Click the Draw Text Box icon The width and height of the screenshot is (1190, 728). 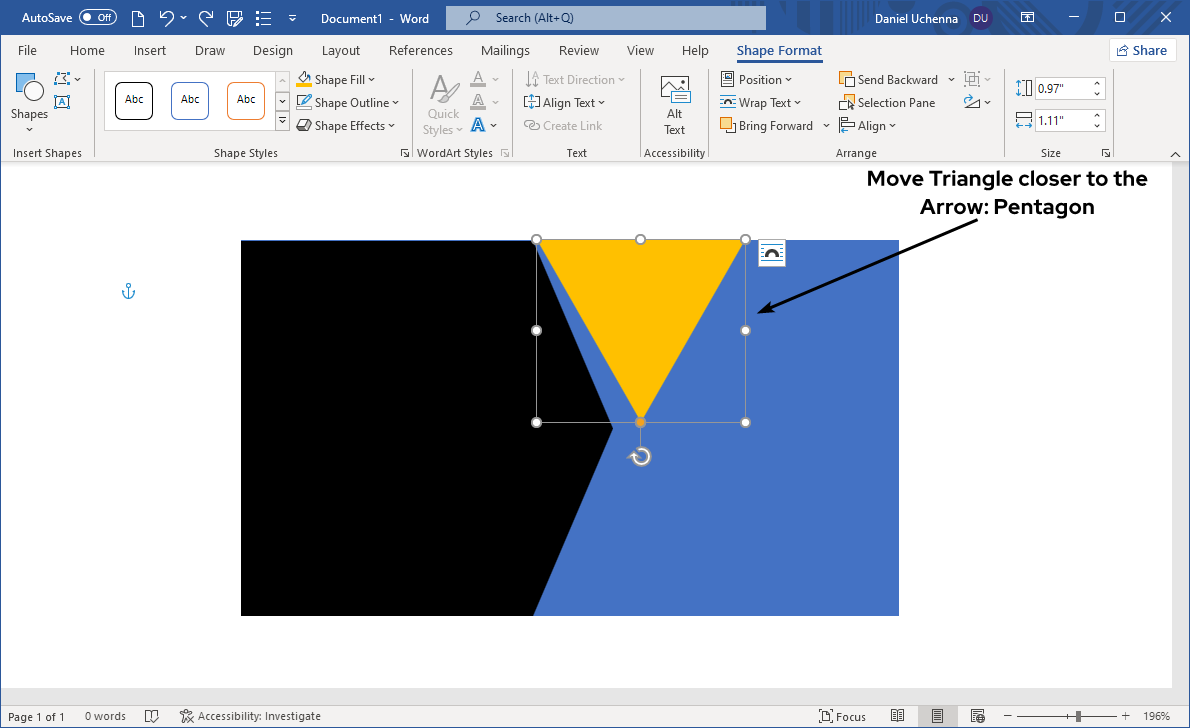(x=62, y=102)
